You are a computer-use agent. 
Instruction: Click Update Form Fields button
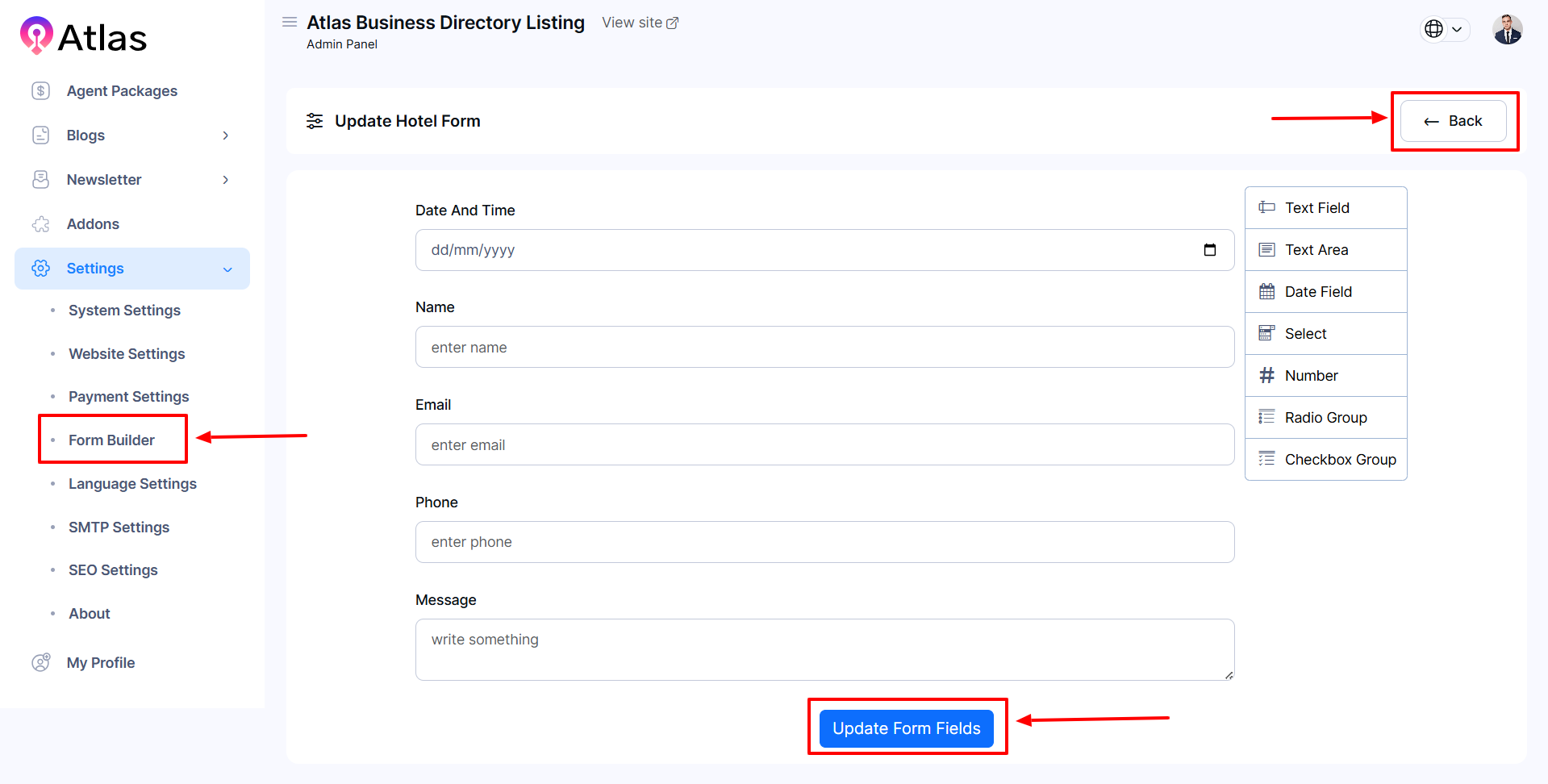click(x=906, y=728)
